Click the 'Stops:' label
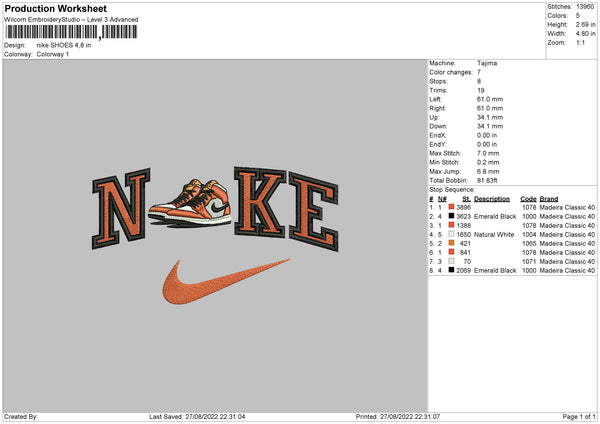 coord(438,81)
